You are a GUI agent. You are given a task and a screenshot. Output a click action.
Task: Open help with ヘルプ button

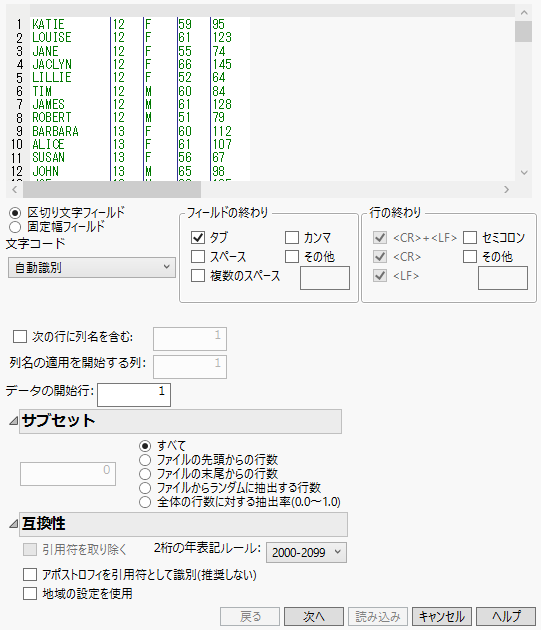coord(506,616)
